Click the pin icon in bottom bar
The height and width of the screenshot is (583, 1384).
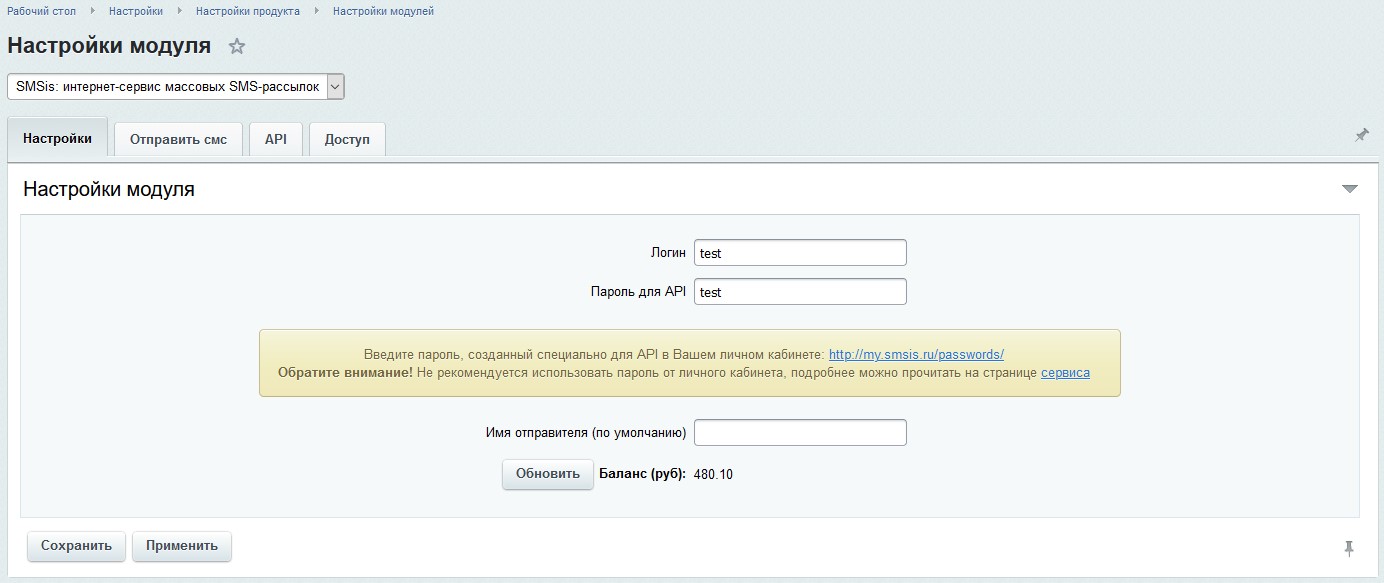tap(1349, 547)
